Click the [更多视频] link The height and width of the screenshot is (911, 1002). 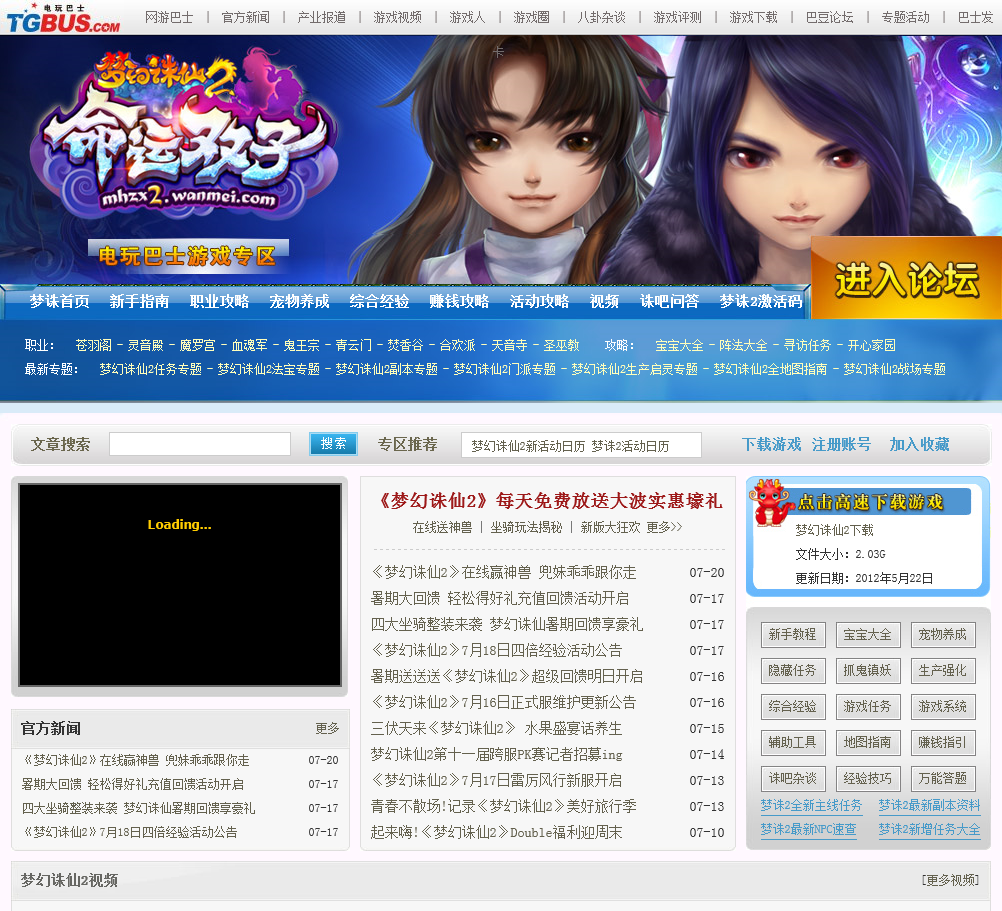click(x=950, y=880)
